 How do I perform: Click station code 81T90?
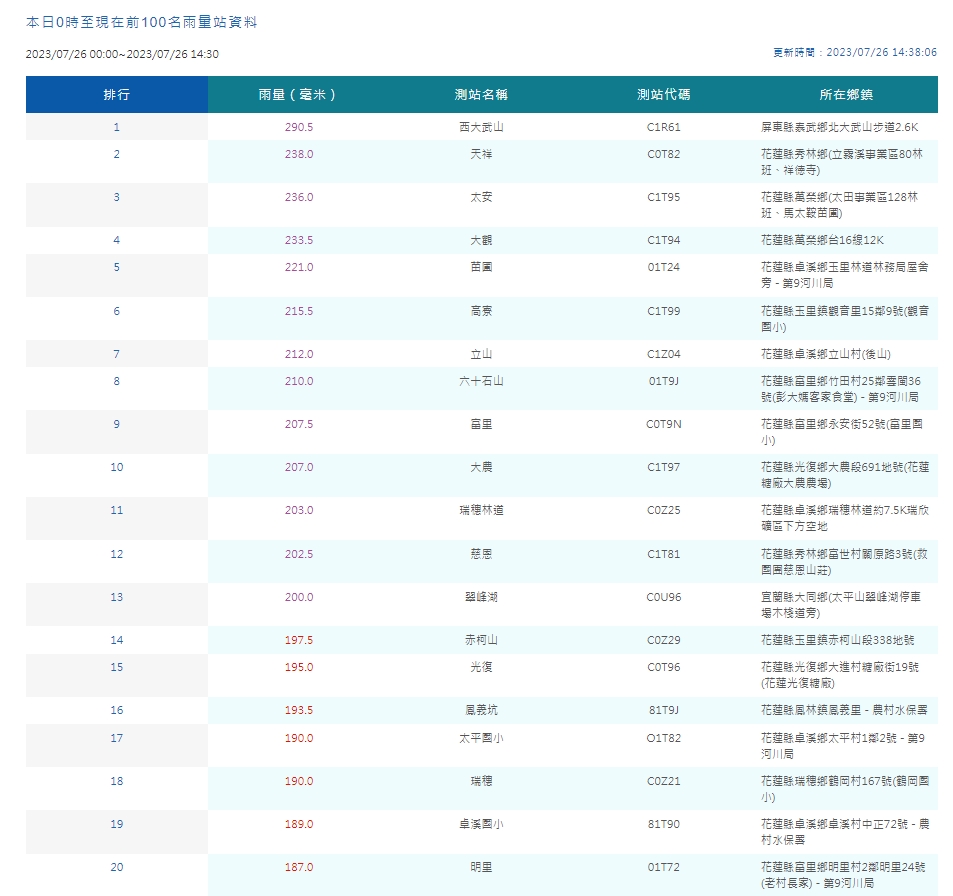click(664, 824)
